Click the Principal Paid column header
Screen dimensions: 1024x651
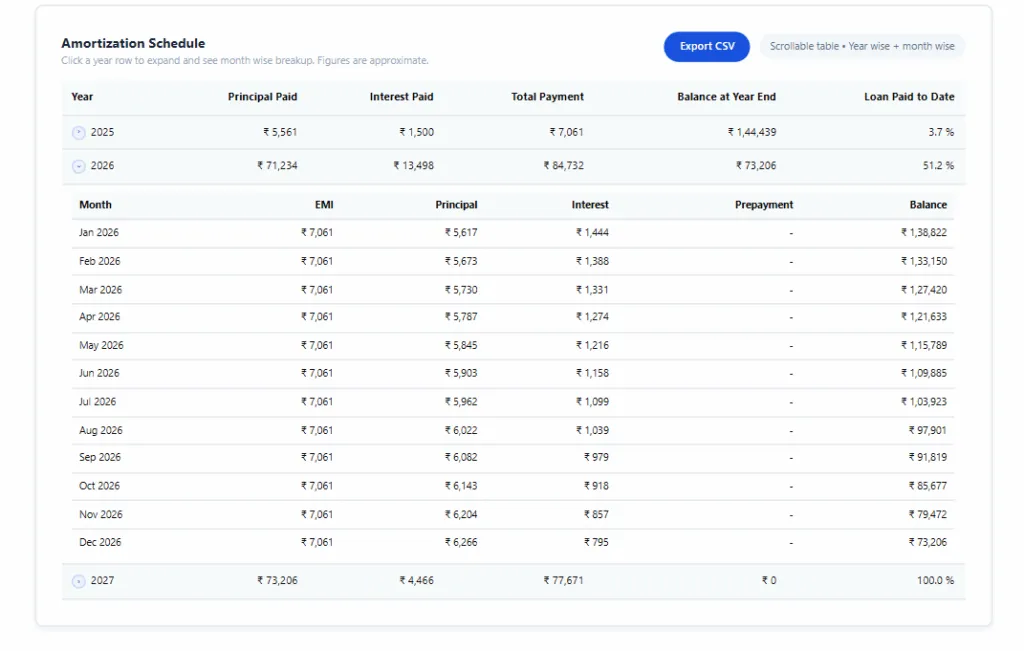tap(262, 96)
